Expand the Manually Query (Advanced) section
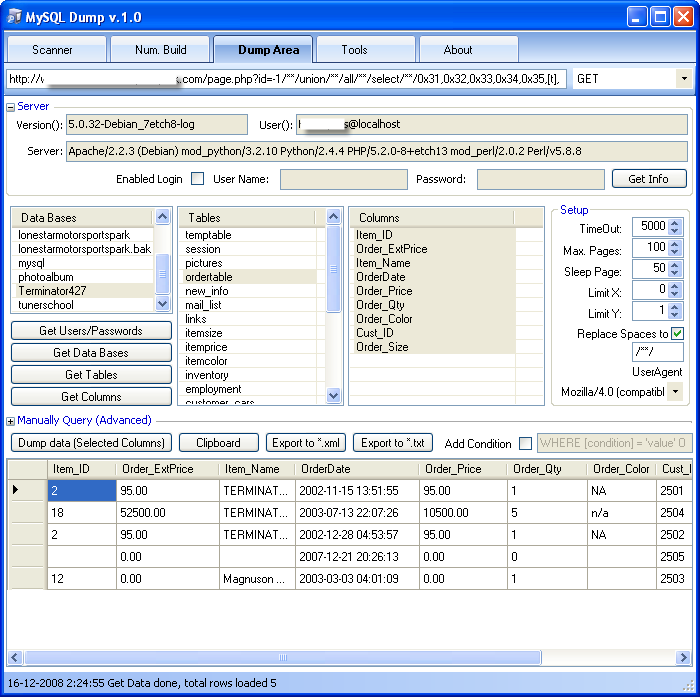This screenshot has width=700, height=697. (x=10, y=421)
